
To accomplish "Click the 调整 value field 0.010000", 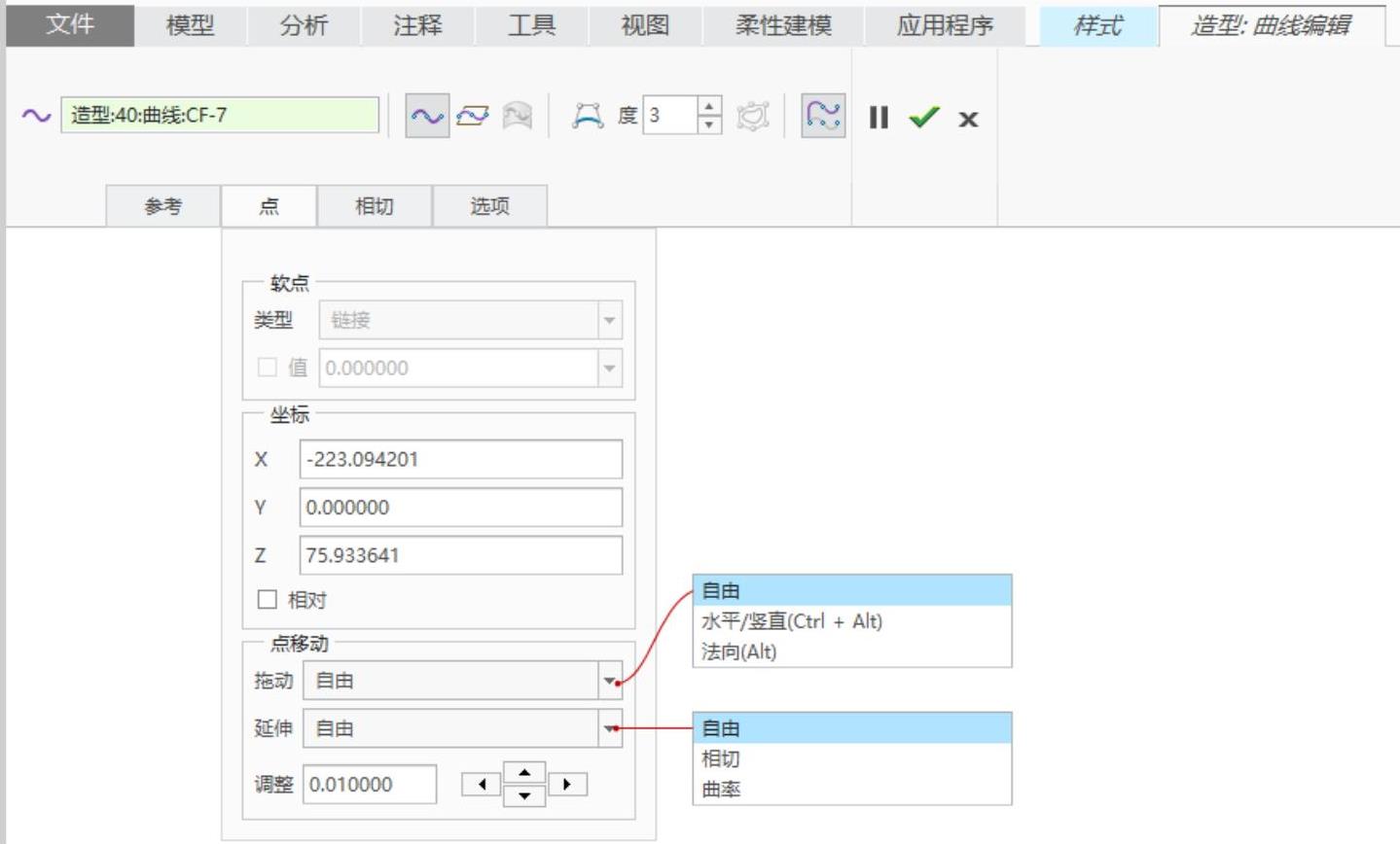I will click(370, 785).
